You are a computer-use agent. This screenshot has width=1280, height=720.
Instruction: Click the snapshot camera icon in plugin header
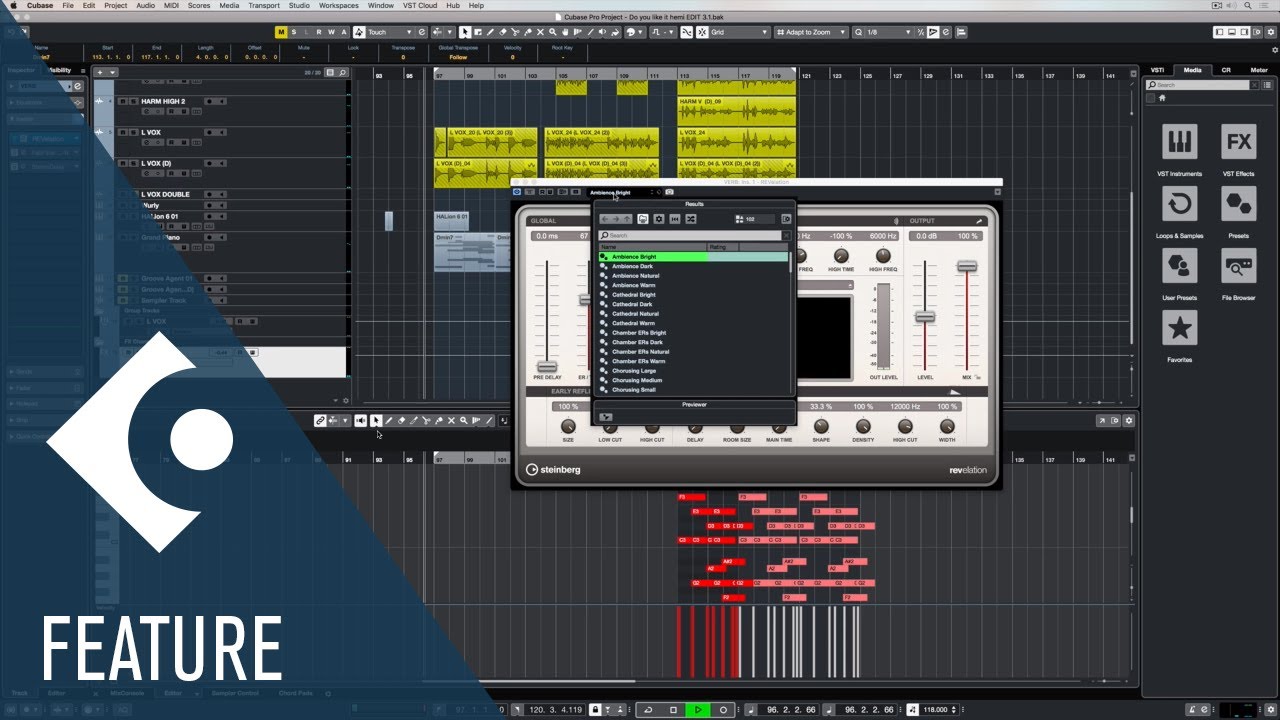pos(669,192)
